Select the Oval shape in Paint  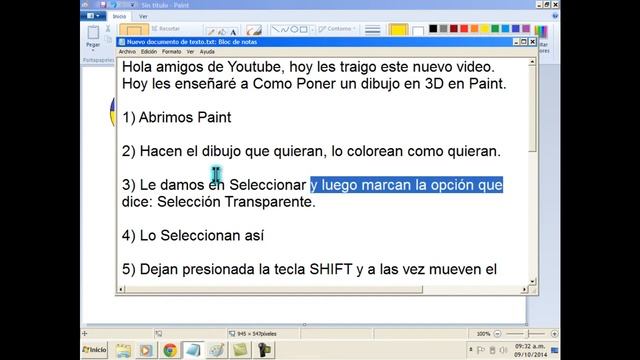(x=294, y=29)
